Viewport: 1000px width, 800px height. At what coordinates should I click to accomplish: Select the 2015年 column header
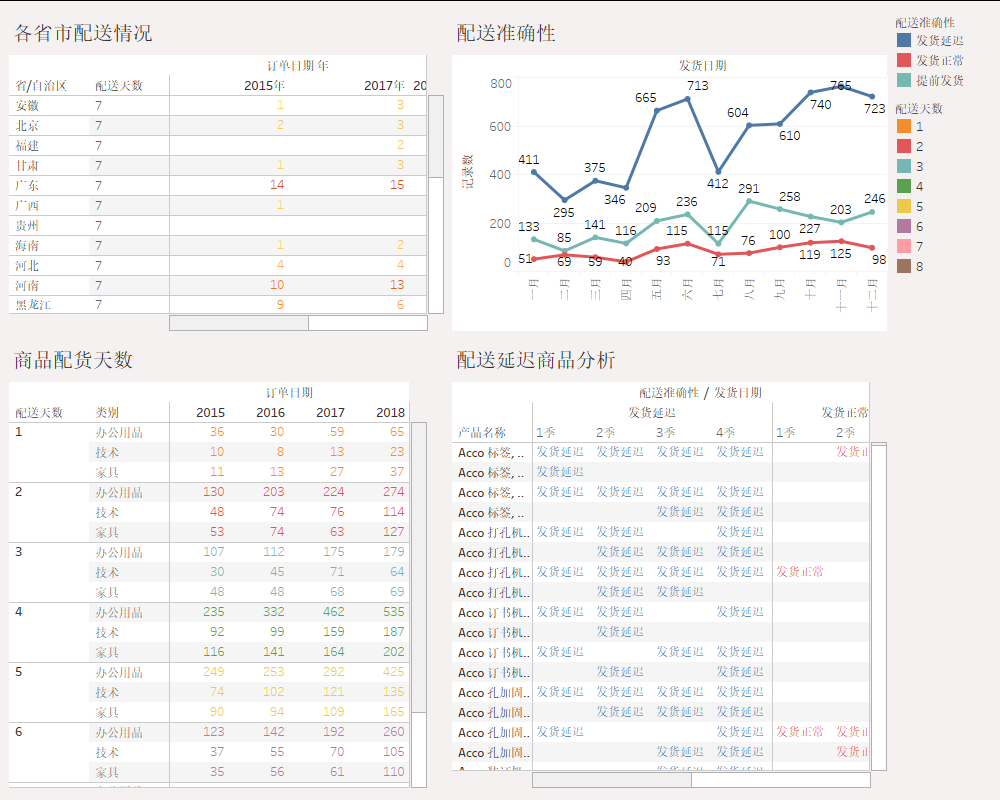click(x=264, y=86)
